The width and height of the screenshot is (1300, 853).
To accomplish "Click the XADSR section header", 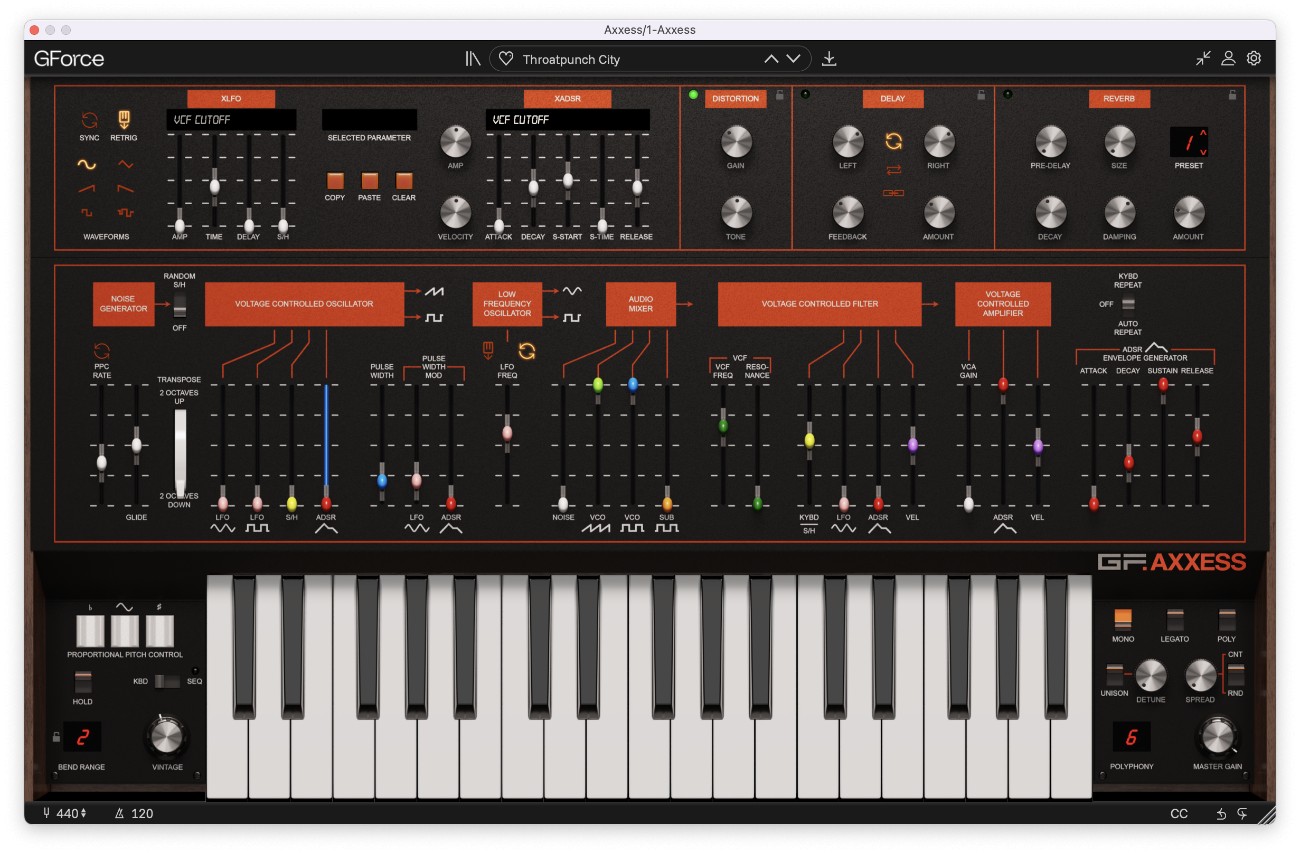I will 567,99.
